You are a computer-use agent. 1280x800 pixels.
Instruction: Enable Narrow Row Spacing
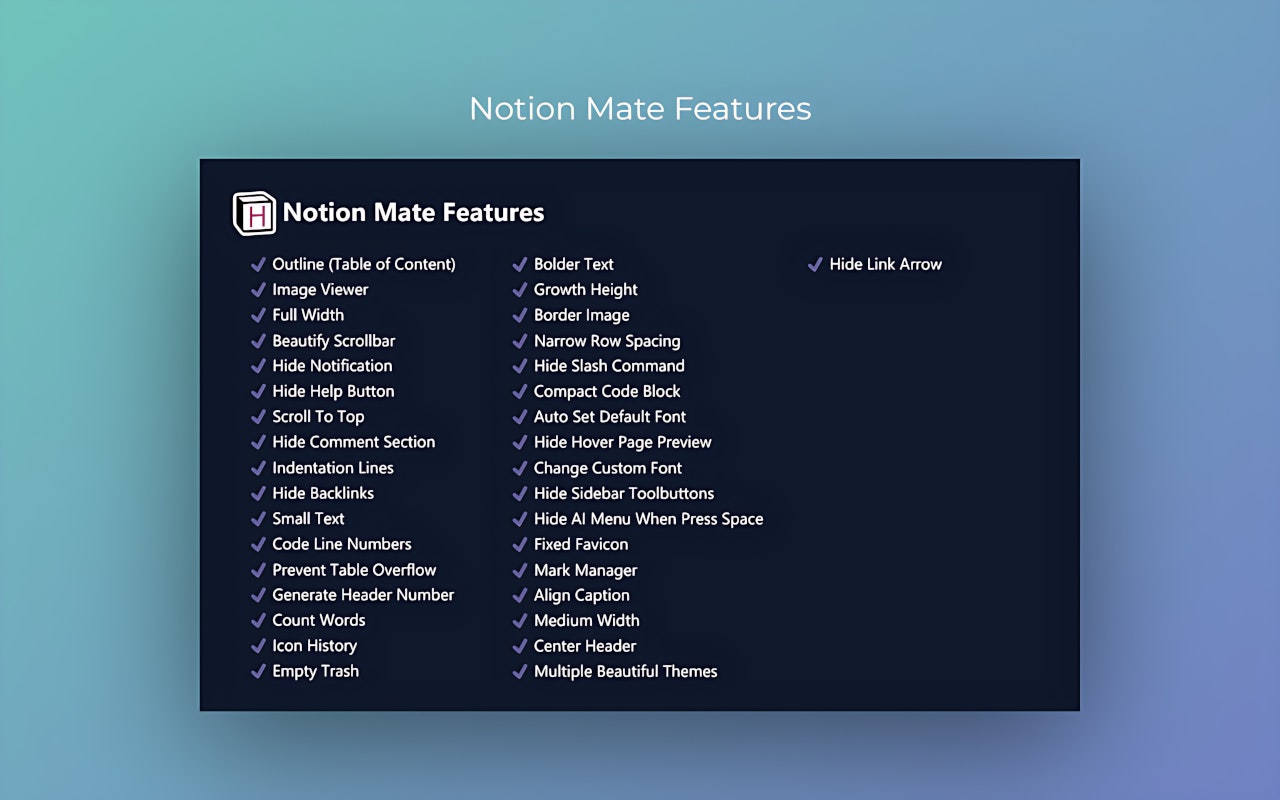[x=606, y=340]
